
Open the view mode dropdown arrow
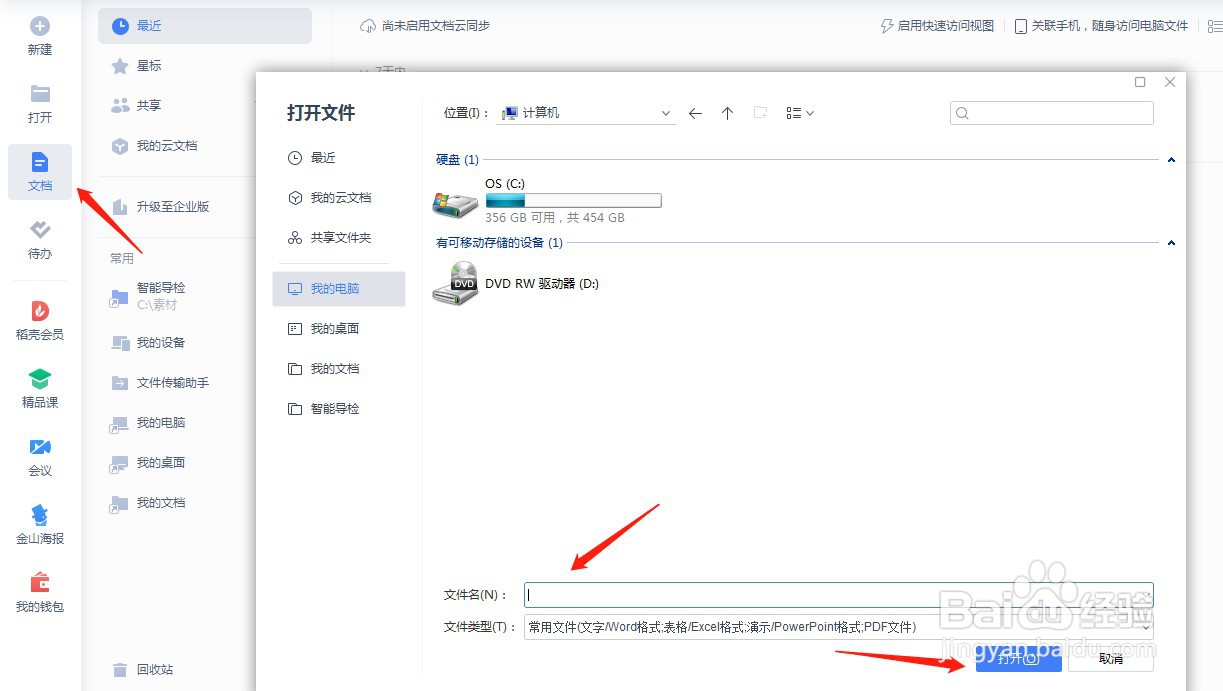(809, 113)
